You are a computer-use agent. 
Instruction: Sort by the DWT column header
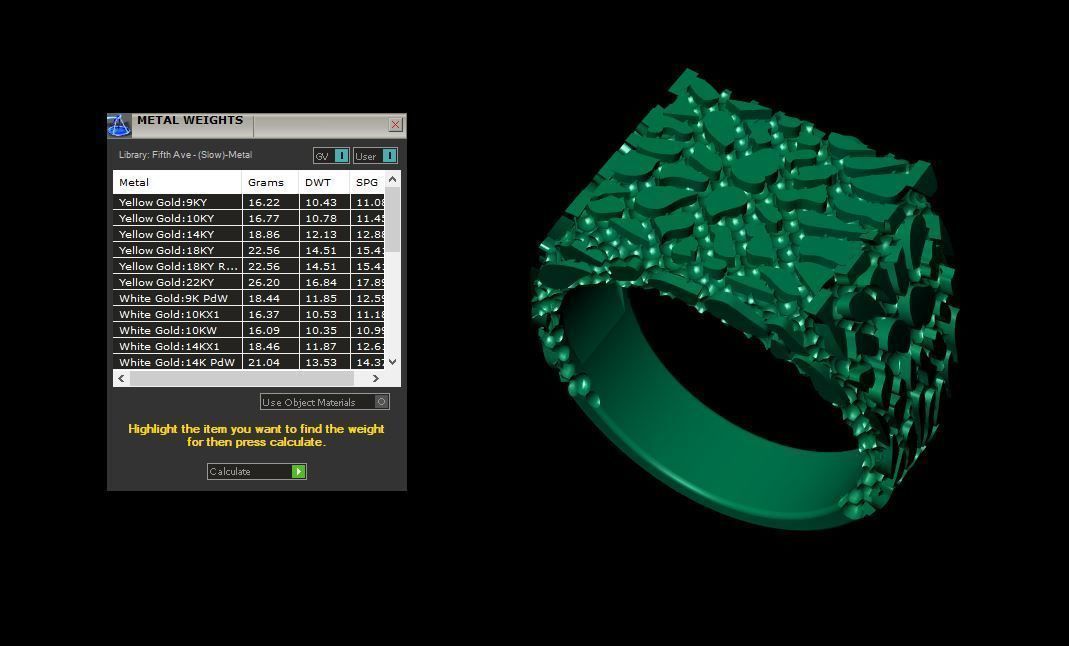tap(324, 183)
